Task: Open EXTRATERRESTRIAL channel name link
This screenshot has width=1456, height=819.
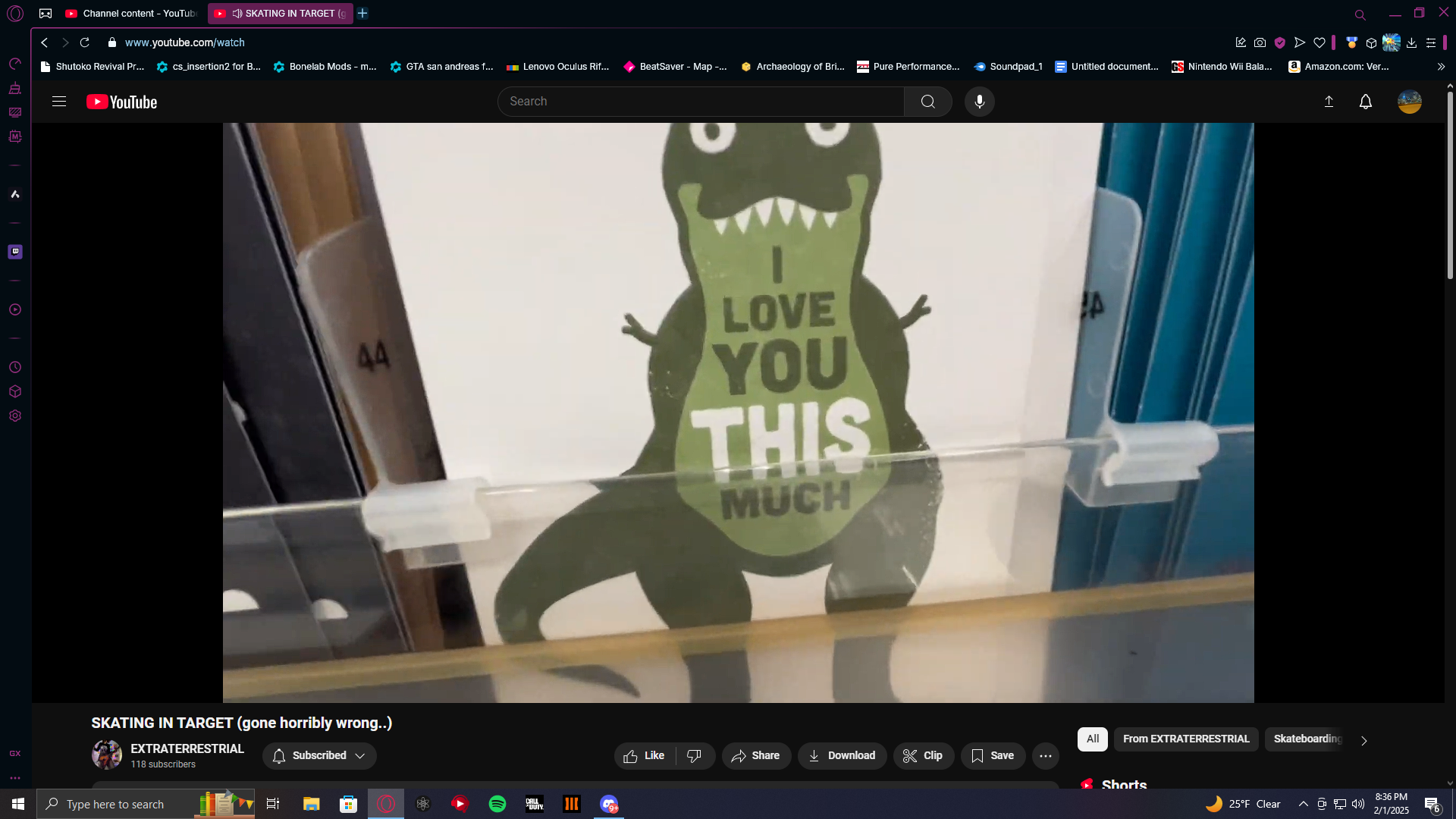Action: pyautogui.click(x=187, y=749)
